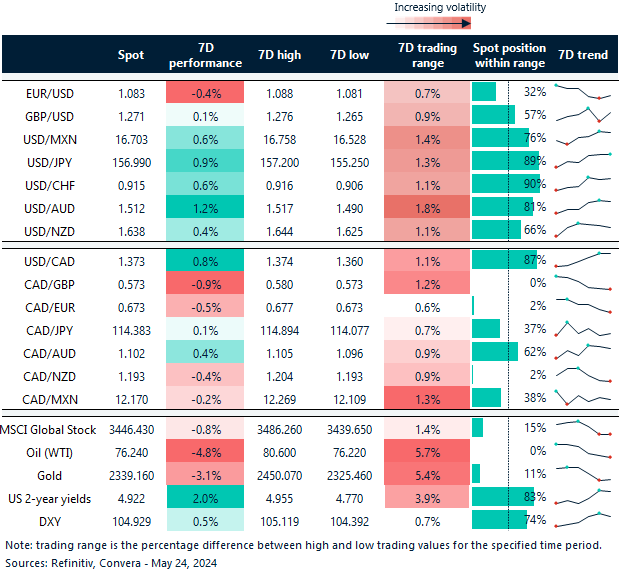The image size is (624, 577).
Task: Open the Gold 7D trend sparkline
Action: (582, 472)
